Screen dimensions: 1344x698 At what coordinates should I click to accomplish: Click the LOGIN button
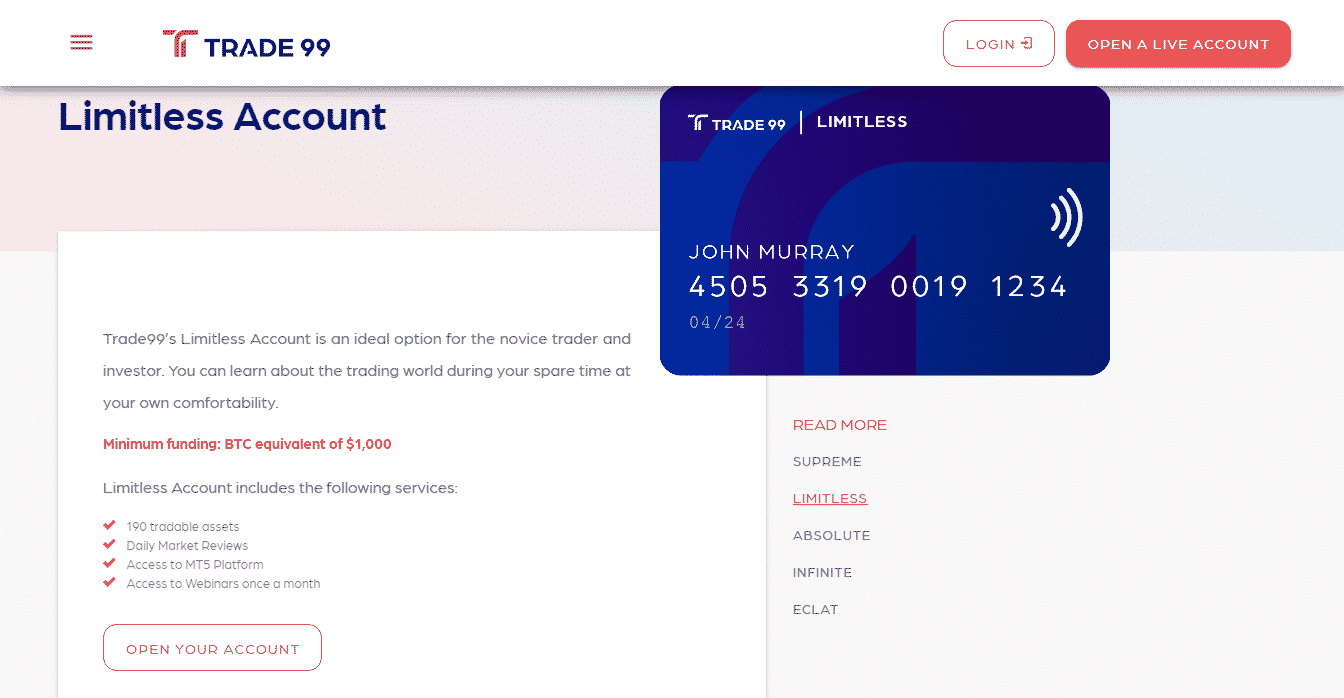(x=999, y=44)
